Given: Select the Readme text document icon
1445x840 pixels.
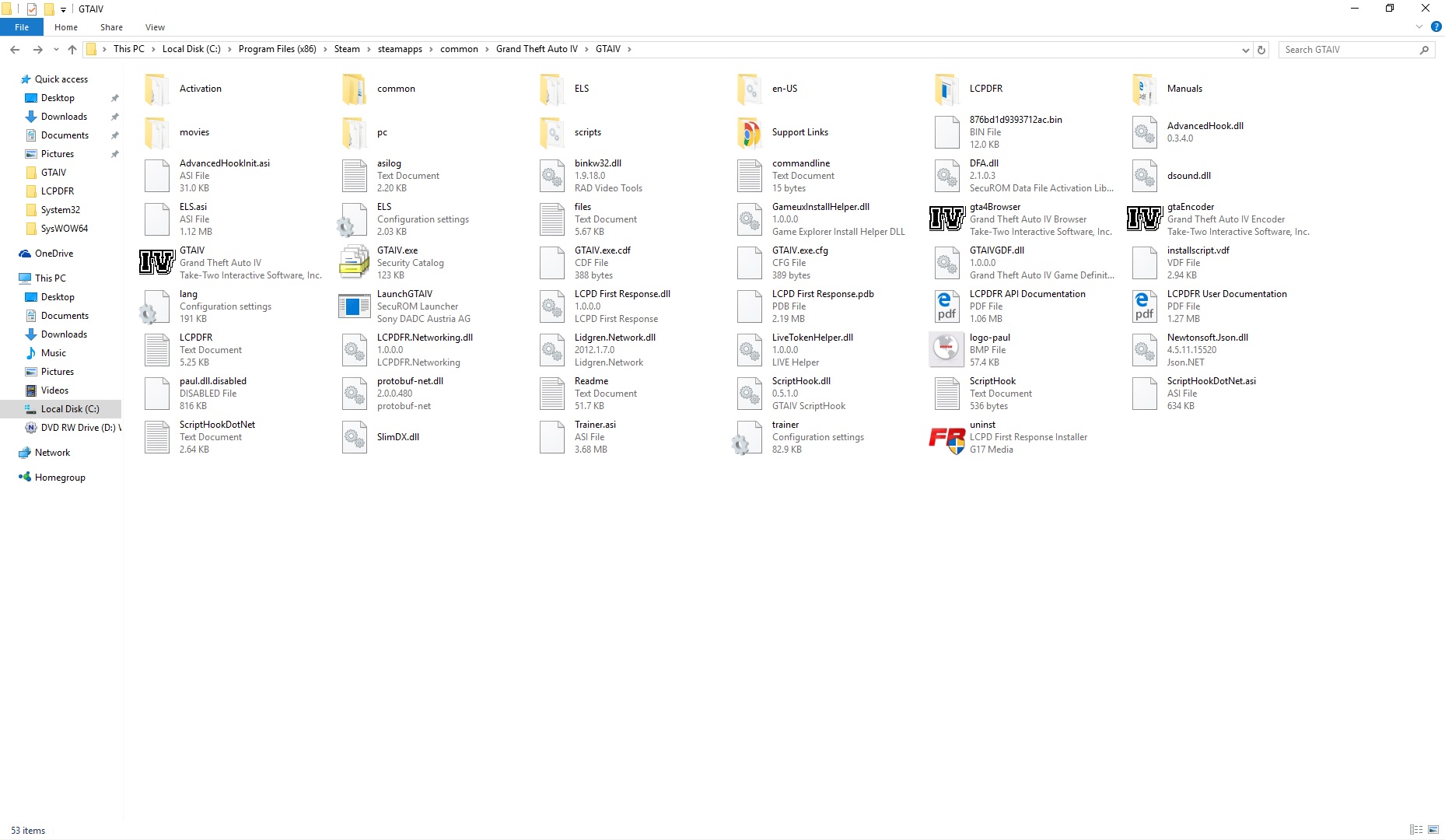Looking at the screenshot, I should [x=552, y=394].
